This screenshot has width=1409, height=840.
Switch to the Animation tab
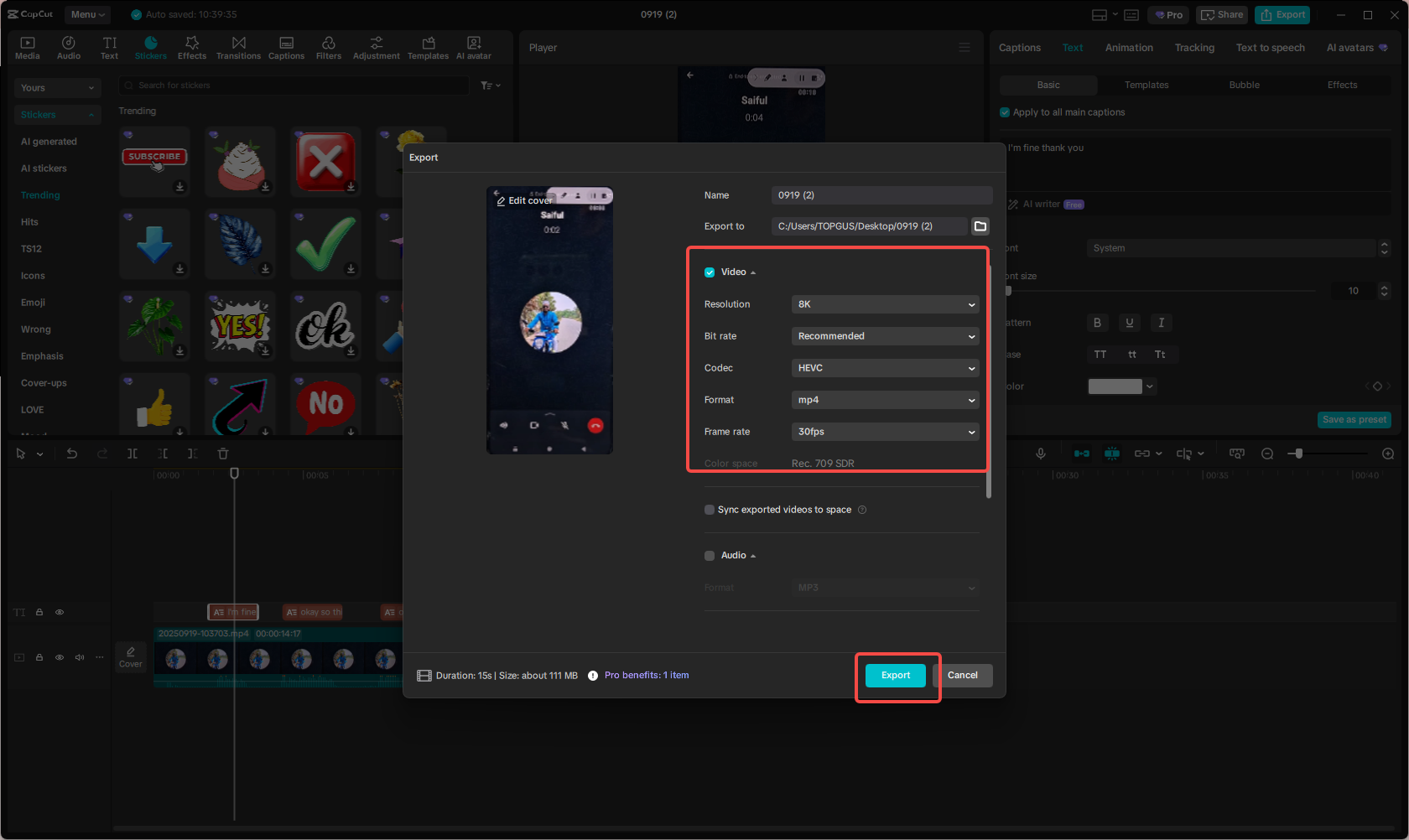[x=1129, y=48]
